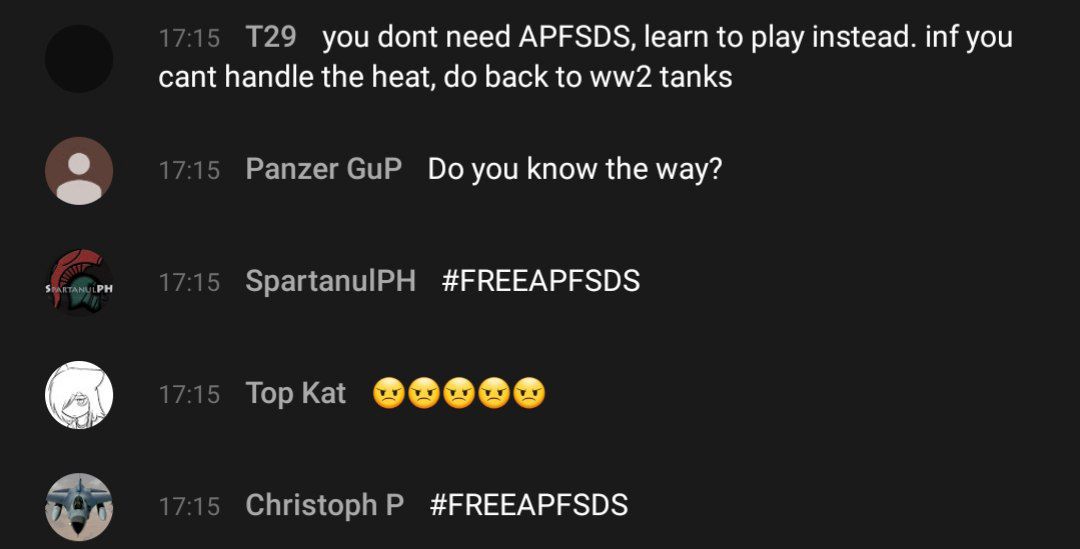The image size is (1080, 549).
Task: Click T29's message about APFSDS
Action: pyautogui.click(x=585, y=56)
